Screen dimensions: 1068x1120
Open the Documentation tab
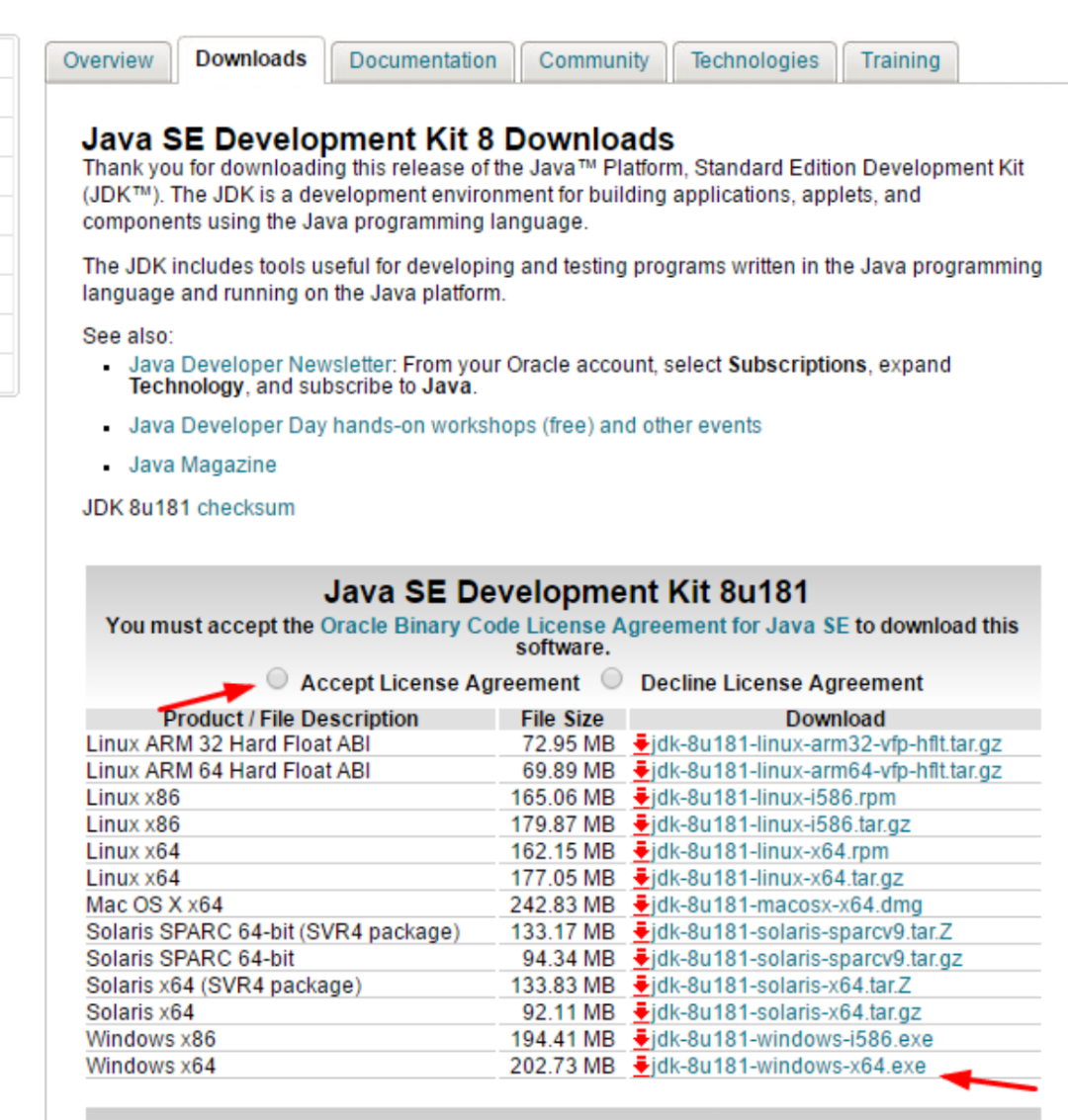coord(422,61)
